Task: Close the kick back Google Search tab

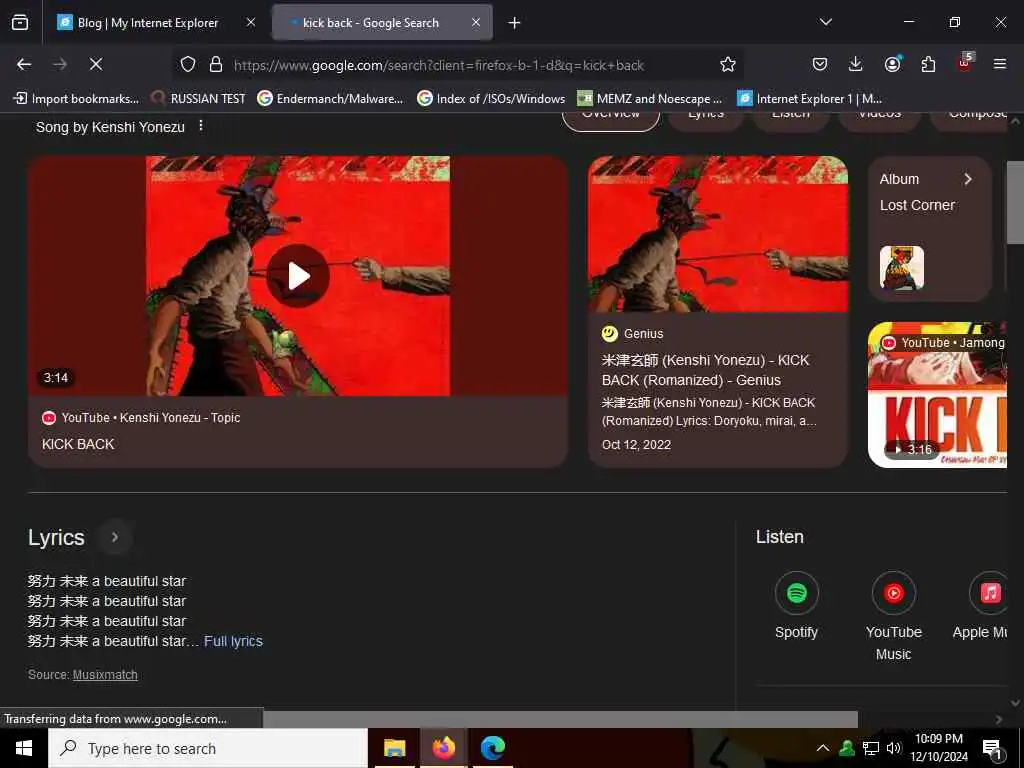Action: tap(476, 23)
